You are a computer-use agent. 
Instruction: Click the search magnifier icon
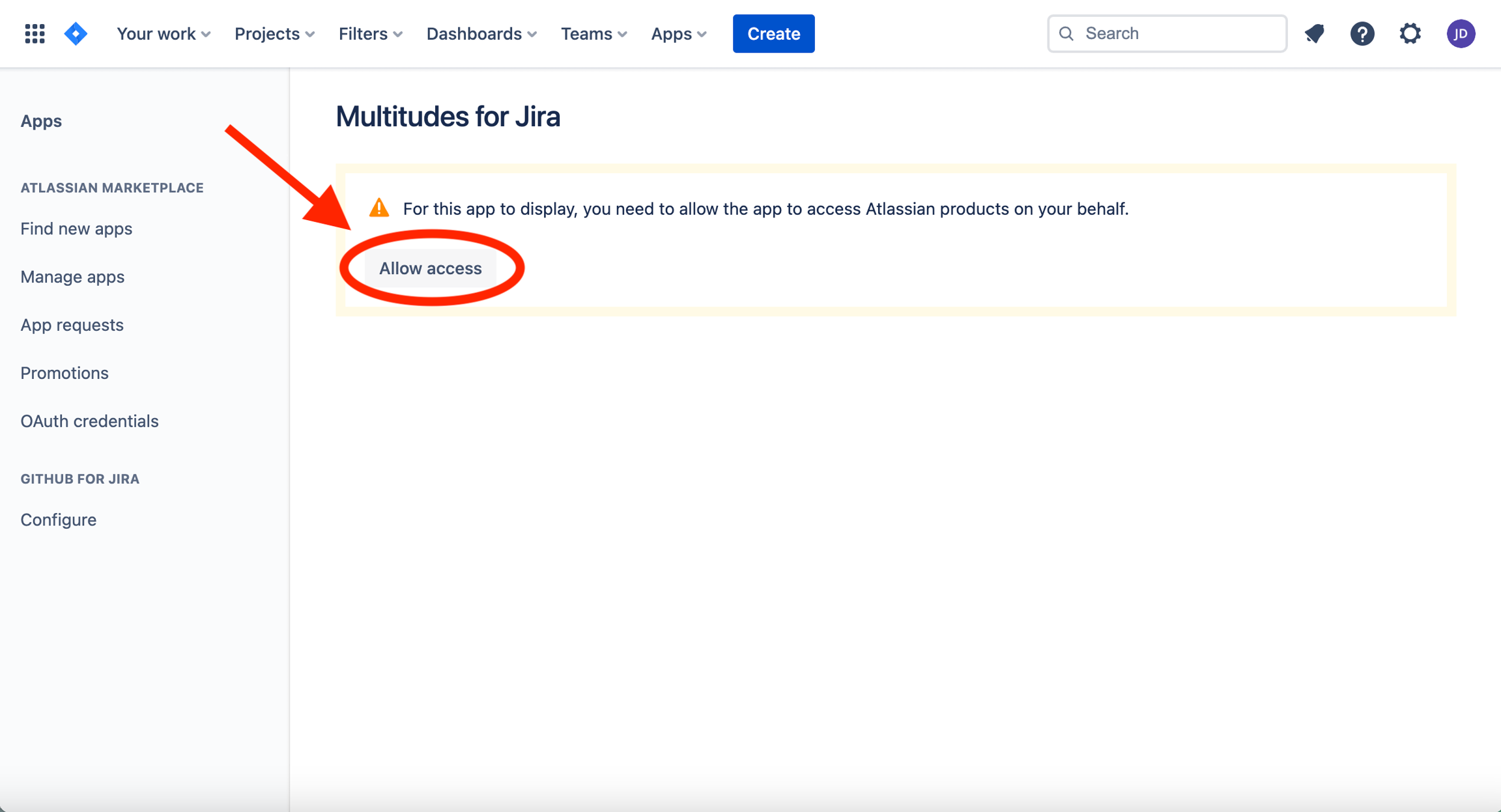(1066, 33)
